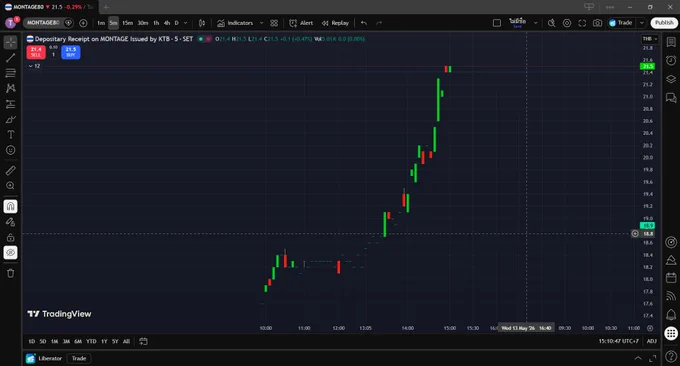Toggle magnet mode for drawings
Image resolution: width=680 pixels, height=366 pixels.
pos(10,206)
